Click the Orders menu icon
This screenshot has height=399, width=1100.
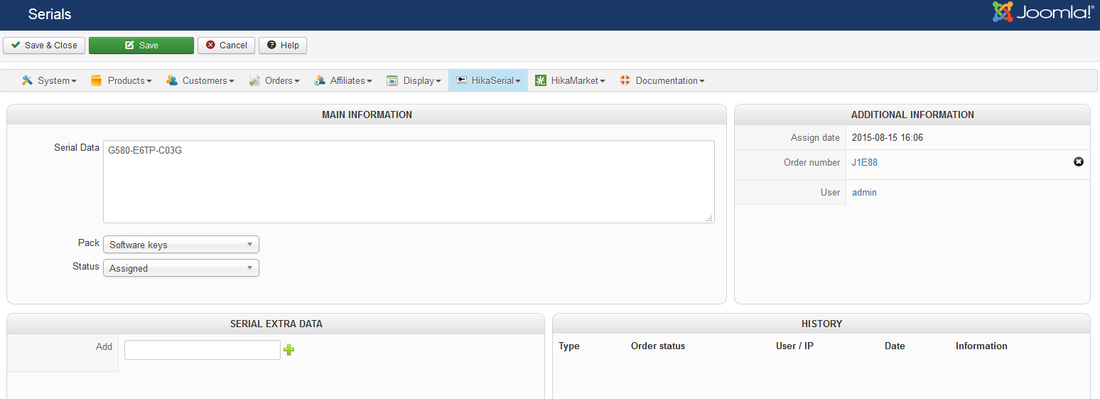255,81
